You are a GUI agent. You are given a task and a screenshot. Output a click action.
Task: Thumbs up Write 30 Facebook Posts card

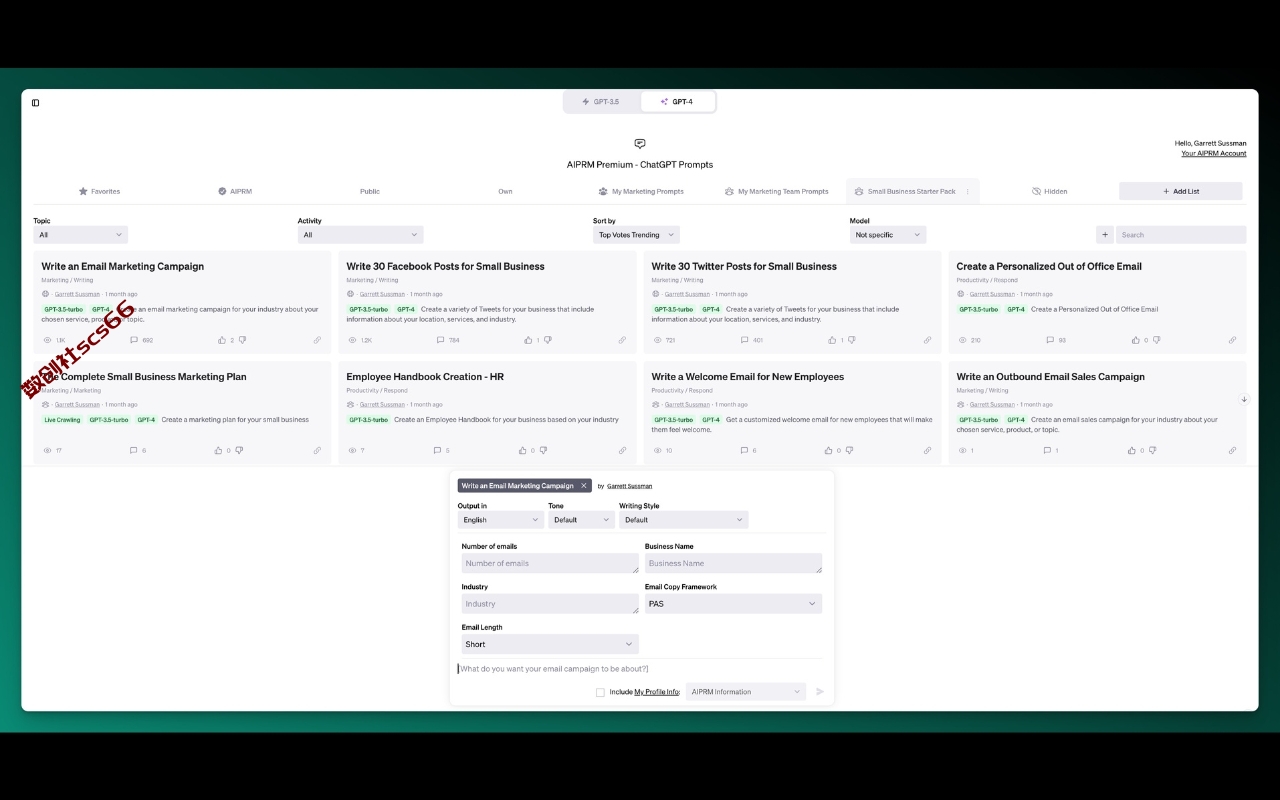(527, 340)
